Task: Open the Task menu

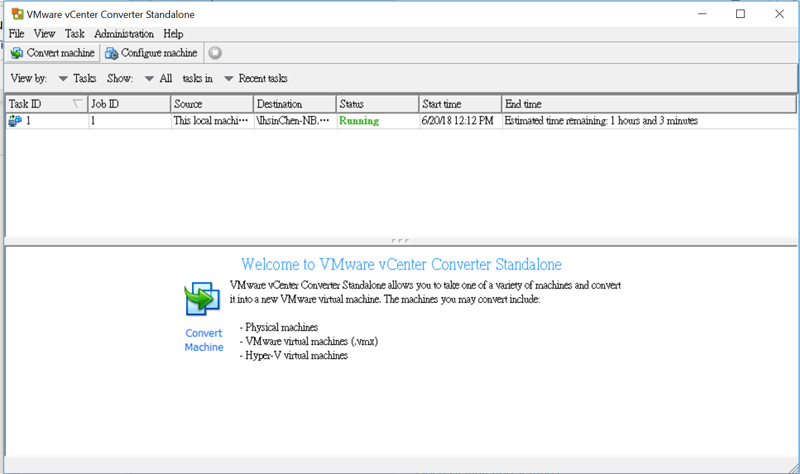Action: click(x=74, y=34)
